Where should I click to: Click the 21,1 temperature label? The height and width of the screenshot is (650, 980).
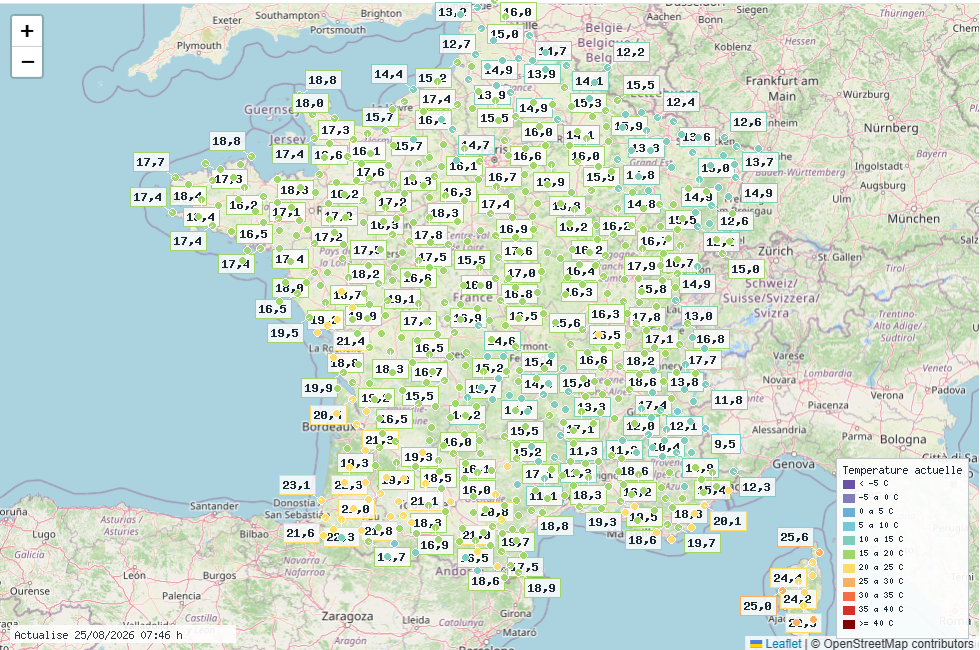pos(424,501)
